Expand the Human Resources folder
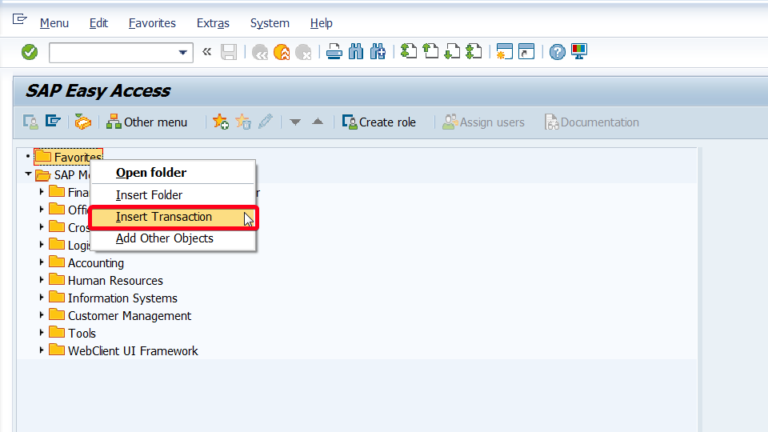The image size is (768, 432). (42, 280)
